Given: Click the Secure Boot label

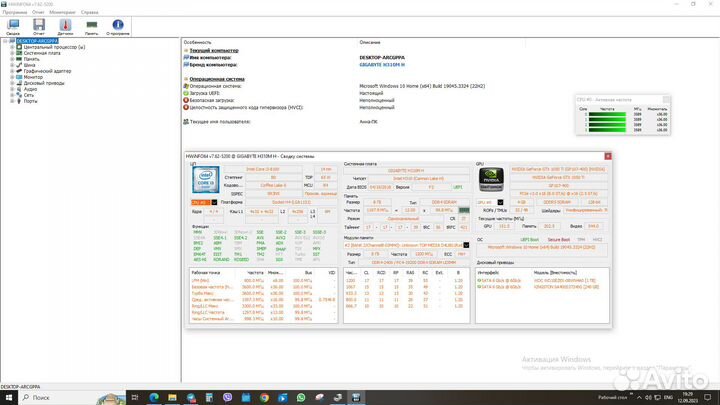Looking at the screenshot, I should click(x=558, y=240).
